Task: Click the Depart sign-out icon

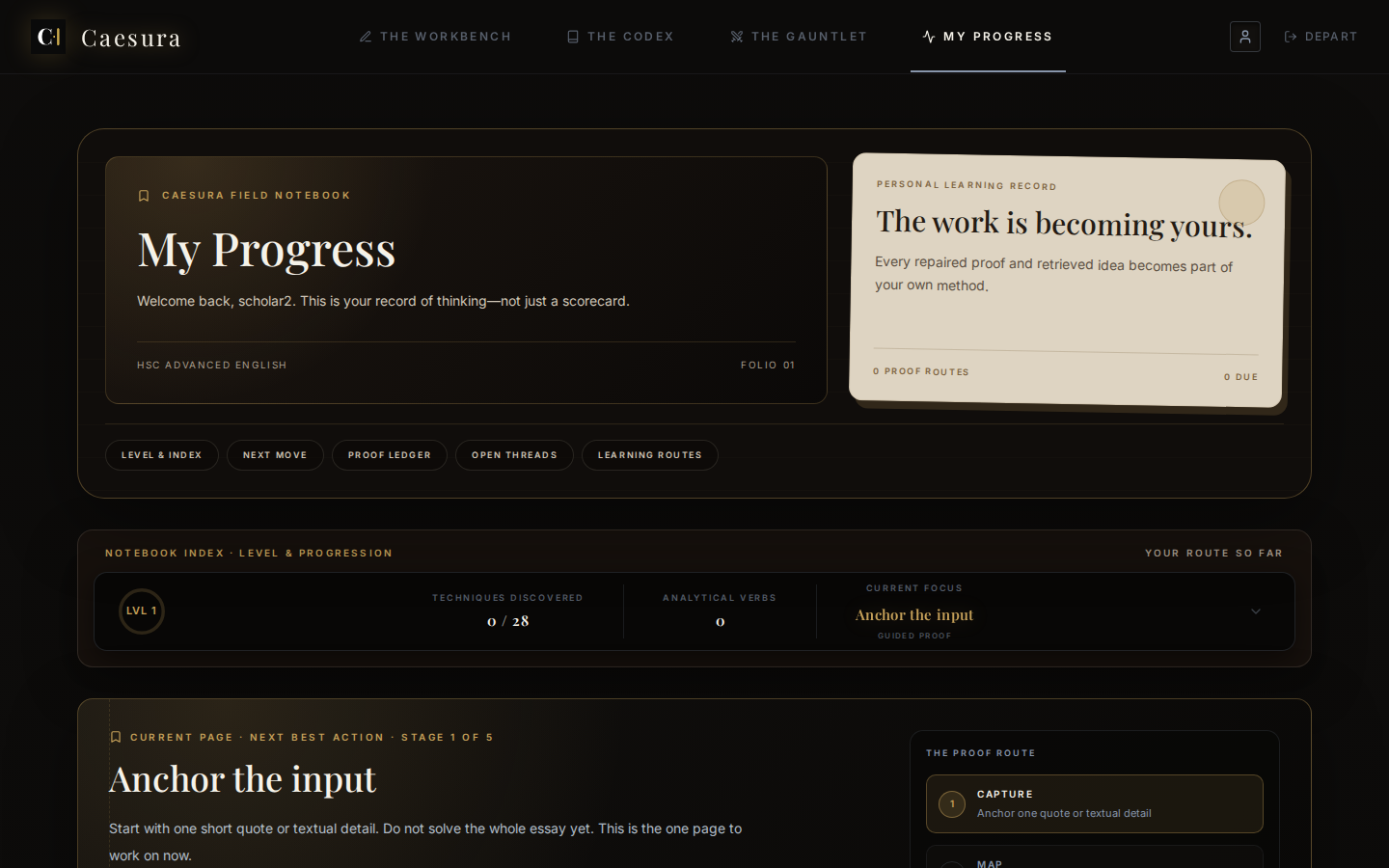Action: click(x=1291, y=37)
